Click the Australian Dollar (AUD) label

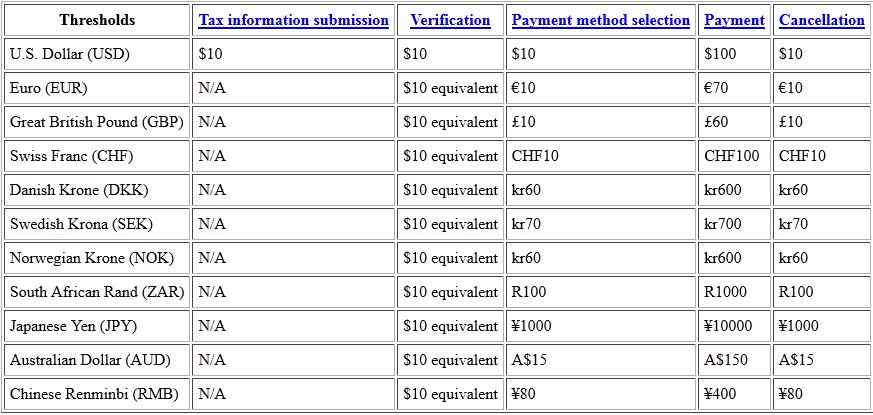(90, 360)
